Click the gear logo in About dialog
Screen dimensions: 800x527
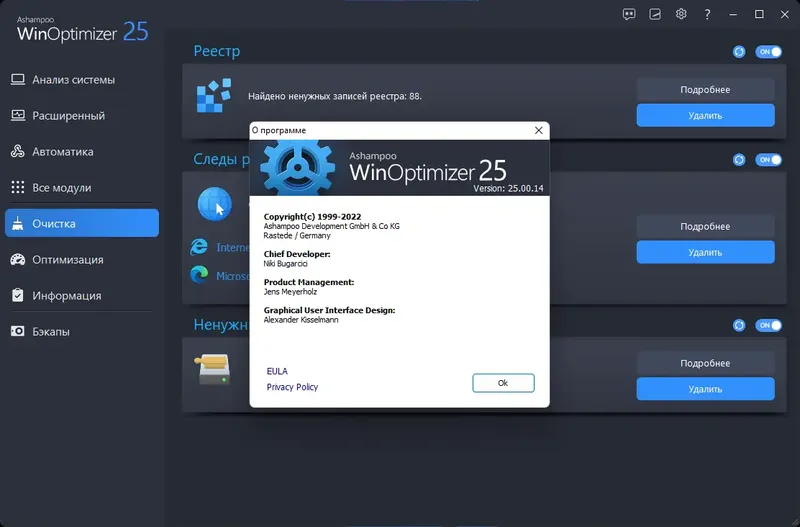(297, 168)
